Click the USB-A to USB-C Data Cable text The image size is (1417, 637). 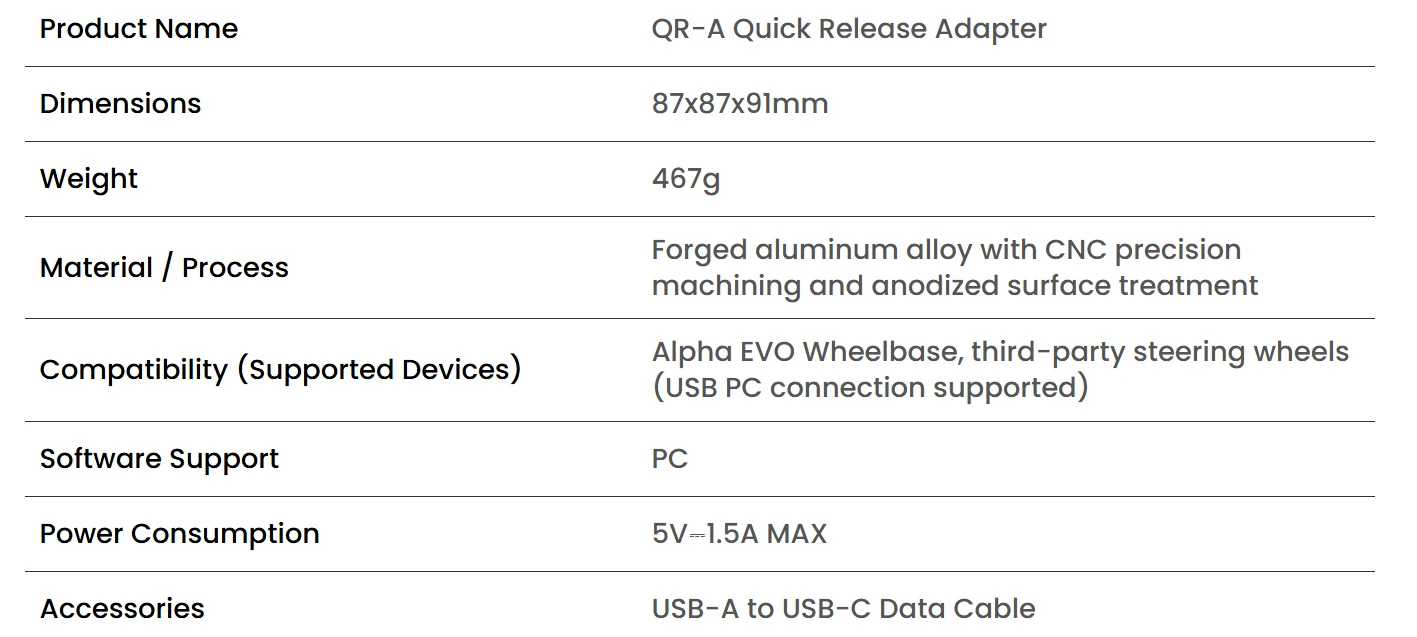point(843,608)
